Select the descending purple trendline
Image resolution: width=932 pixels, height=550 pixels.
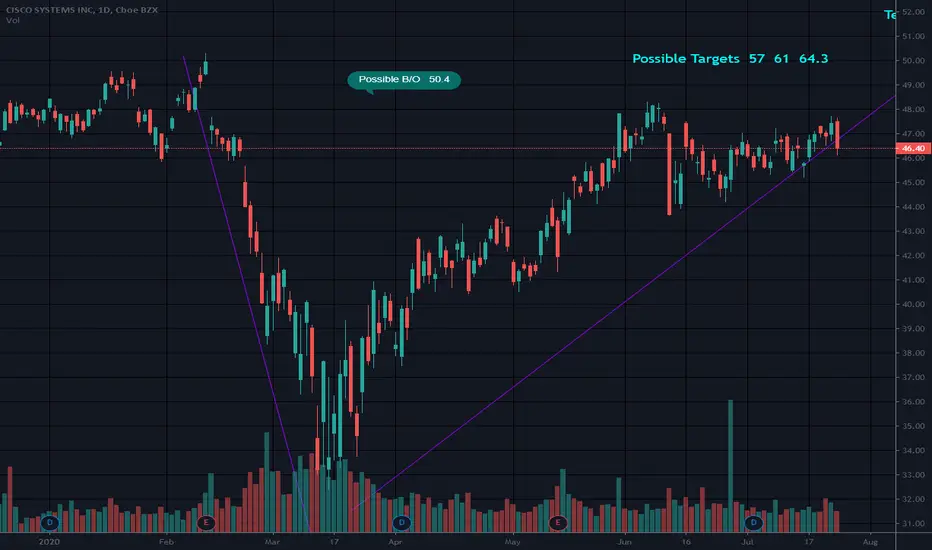pyautogui.click(x=246, y=291)
